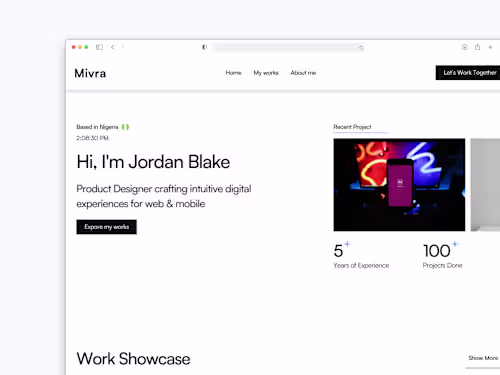Click the Let's Work Together button

point(468,73)
